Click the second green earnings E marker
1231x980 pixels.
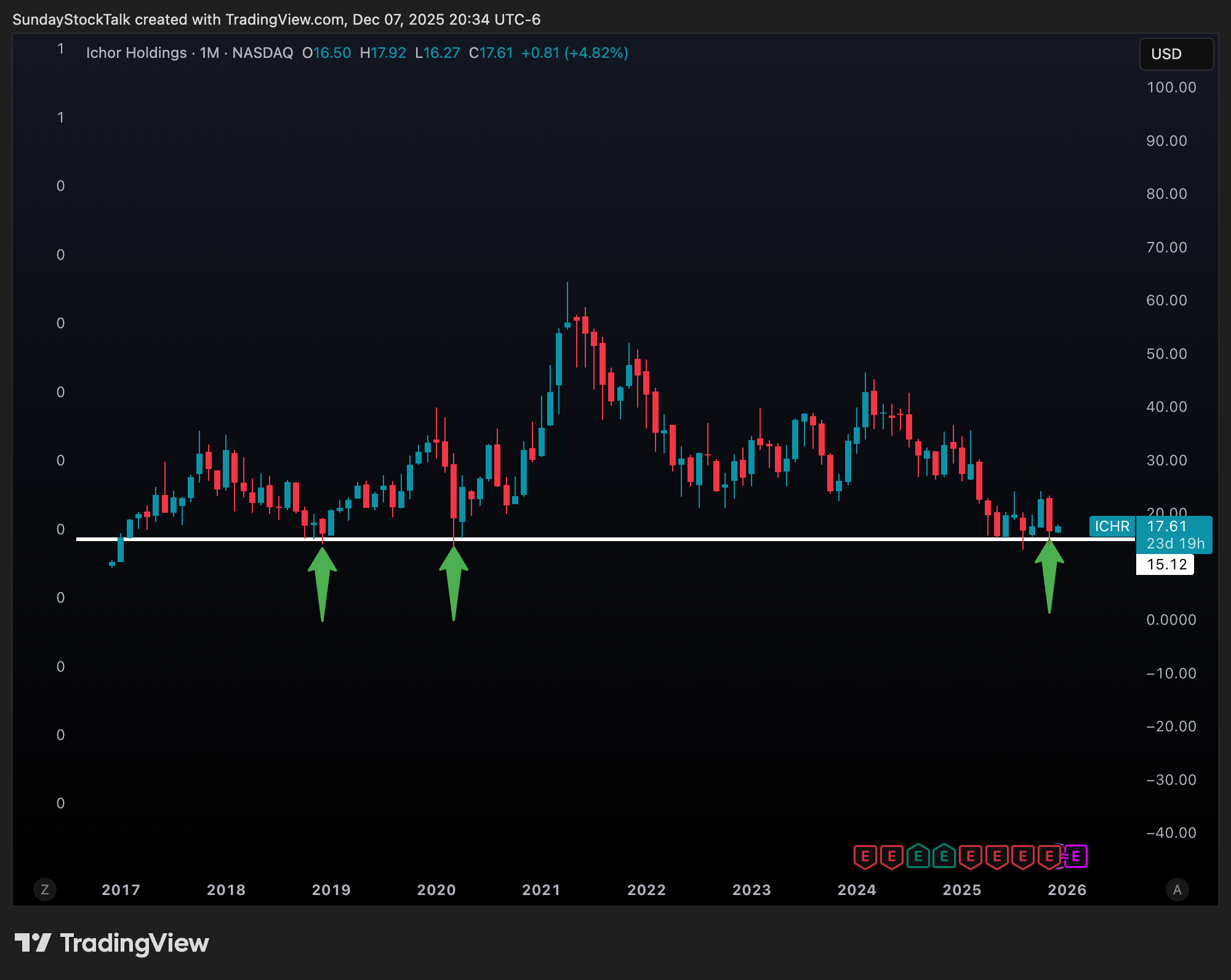click(x=944, y=856)
